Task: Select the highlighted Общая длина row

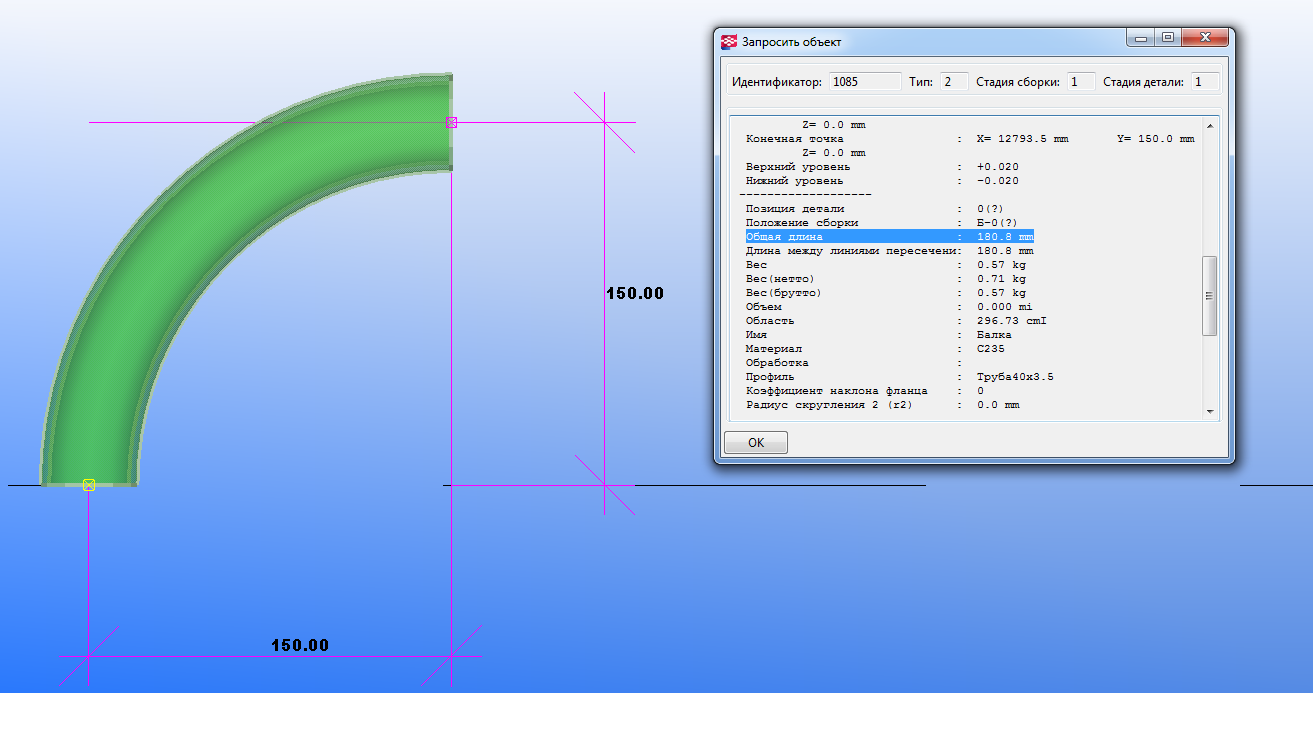Action: click(x=889, y=237)
